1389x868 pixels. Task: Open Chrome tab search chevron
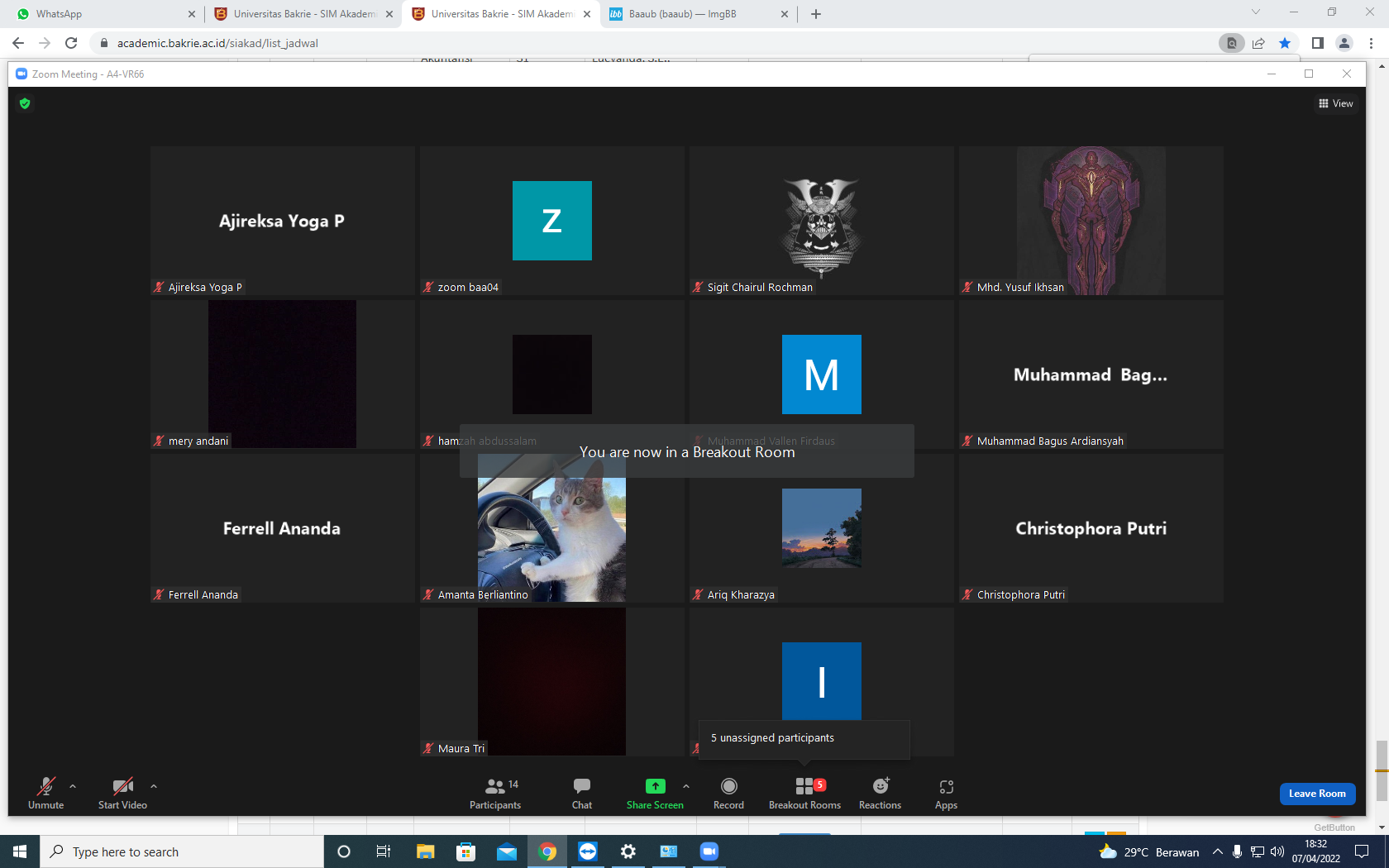1256,12
